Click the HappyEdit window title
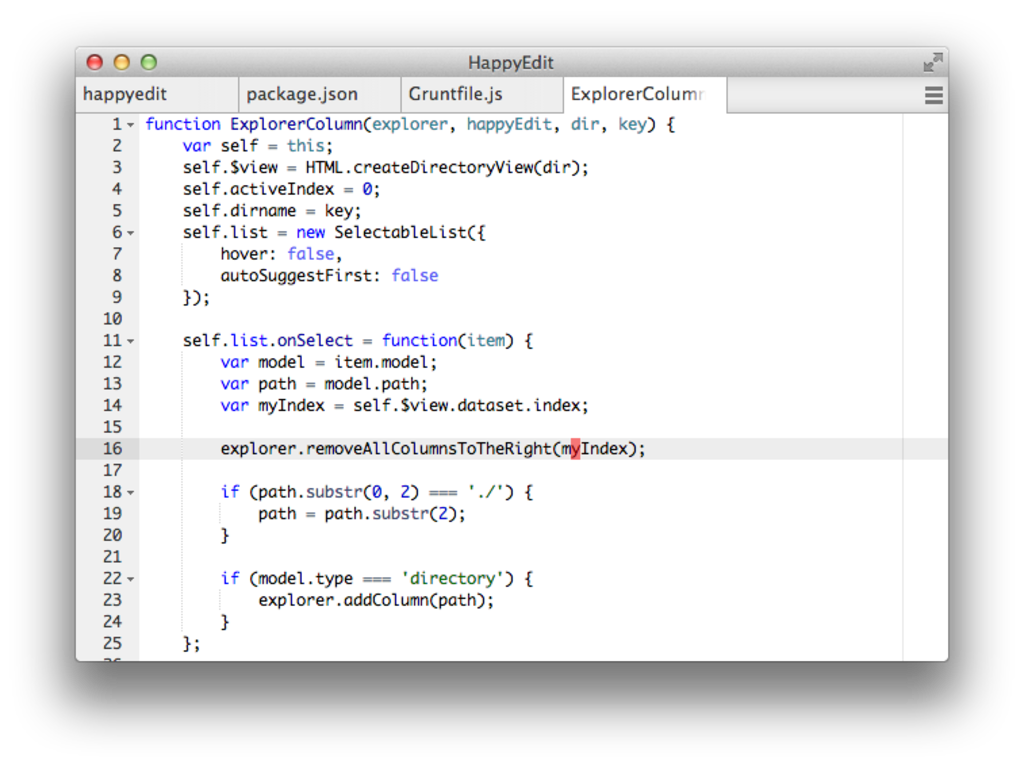This screenshot has width=1024, height=768. pos(511,62)
